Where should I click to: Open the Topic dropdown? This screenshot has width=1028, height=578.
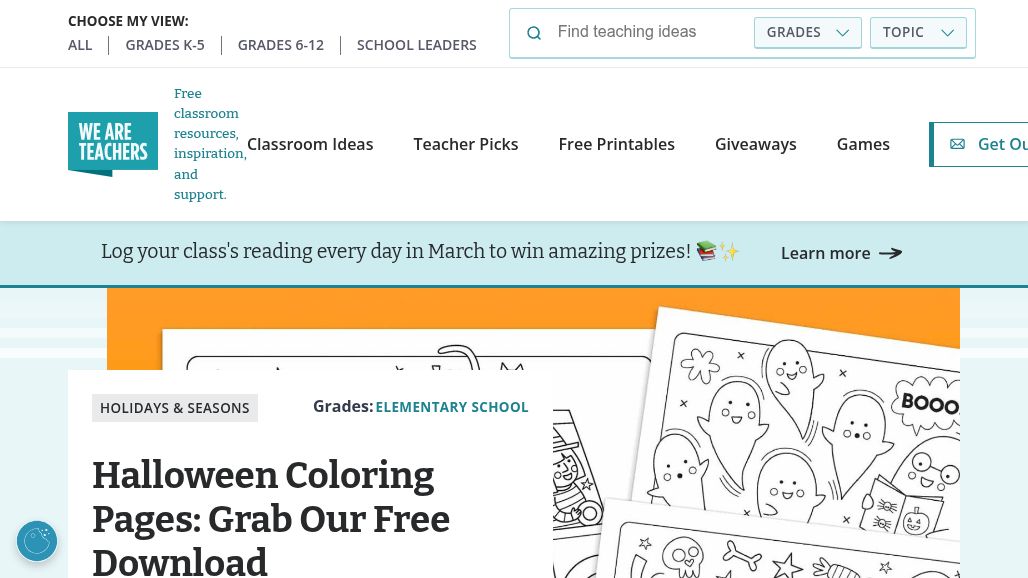point(918,32)
